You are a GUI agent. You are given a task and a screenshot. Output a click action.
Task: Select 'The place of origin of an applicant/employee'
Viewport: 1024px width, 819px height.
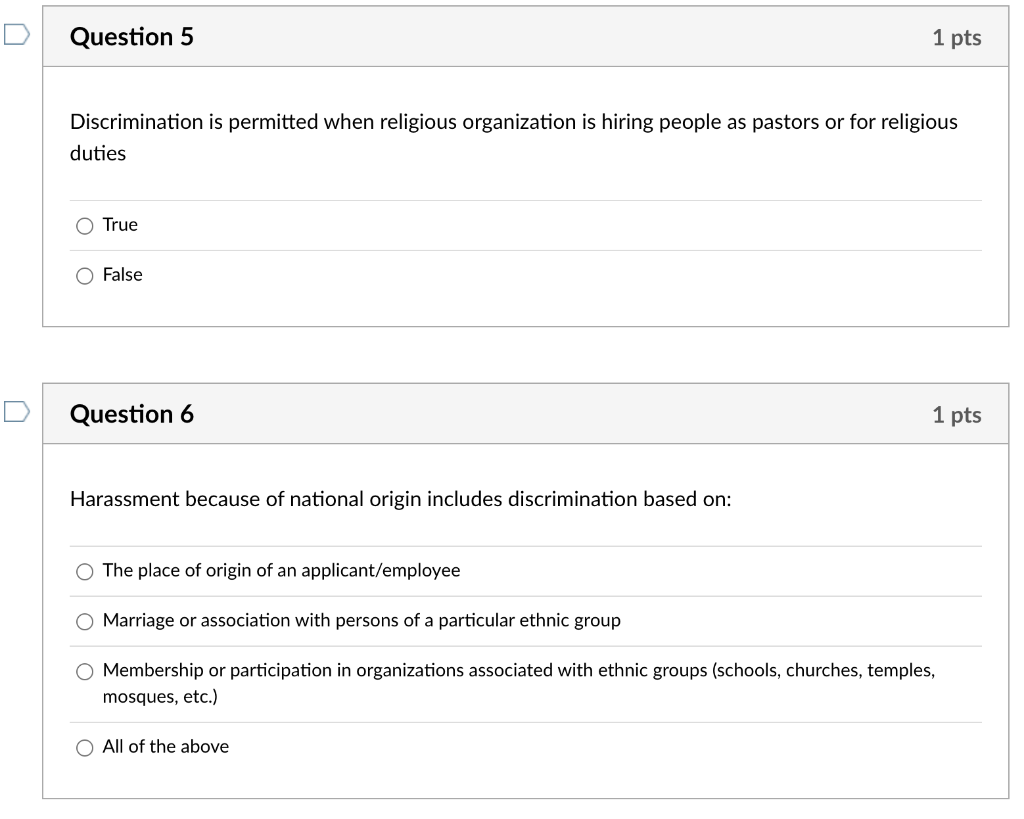pyautogui.click(x=85, y=571)
